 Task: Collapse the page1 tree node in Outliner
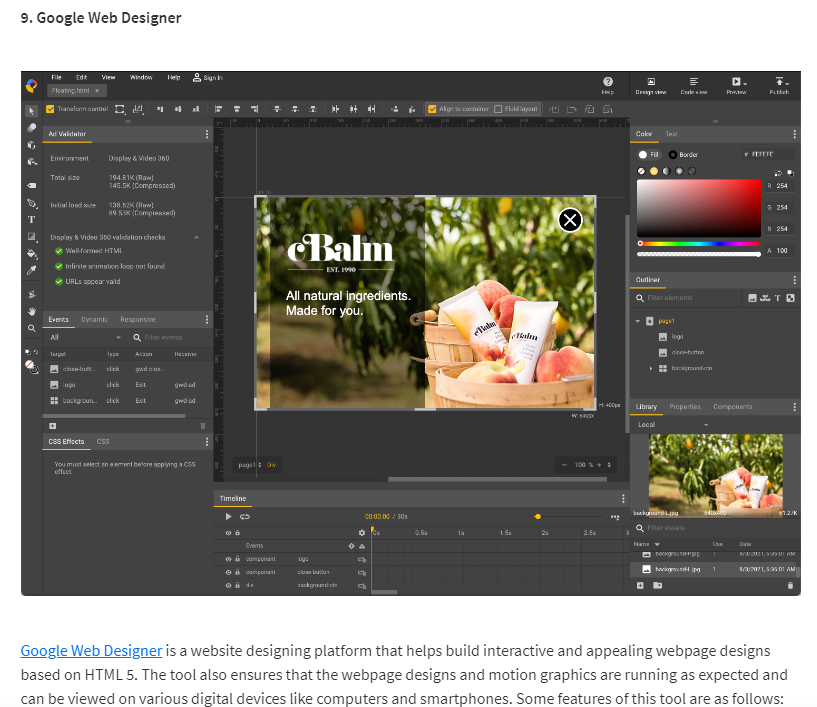point(638,321)
